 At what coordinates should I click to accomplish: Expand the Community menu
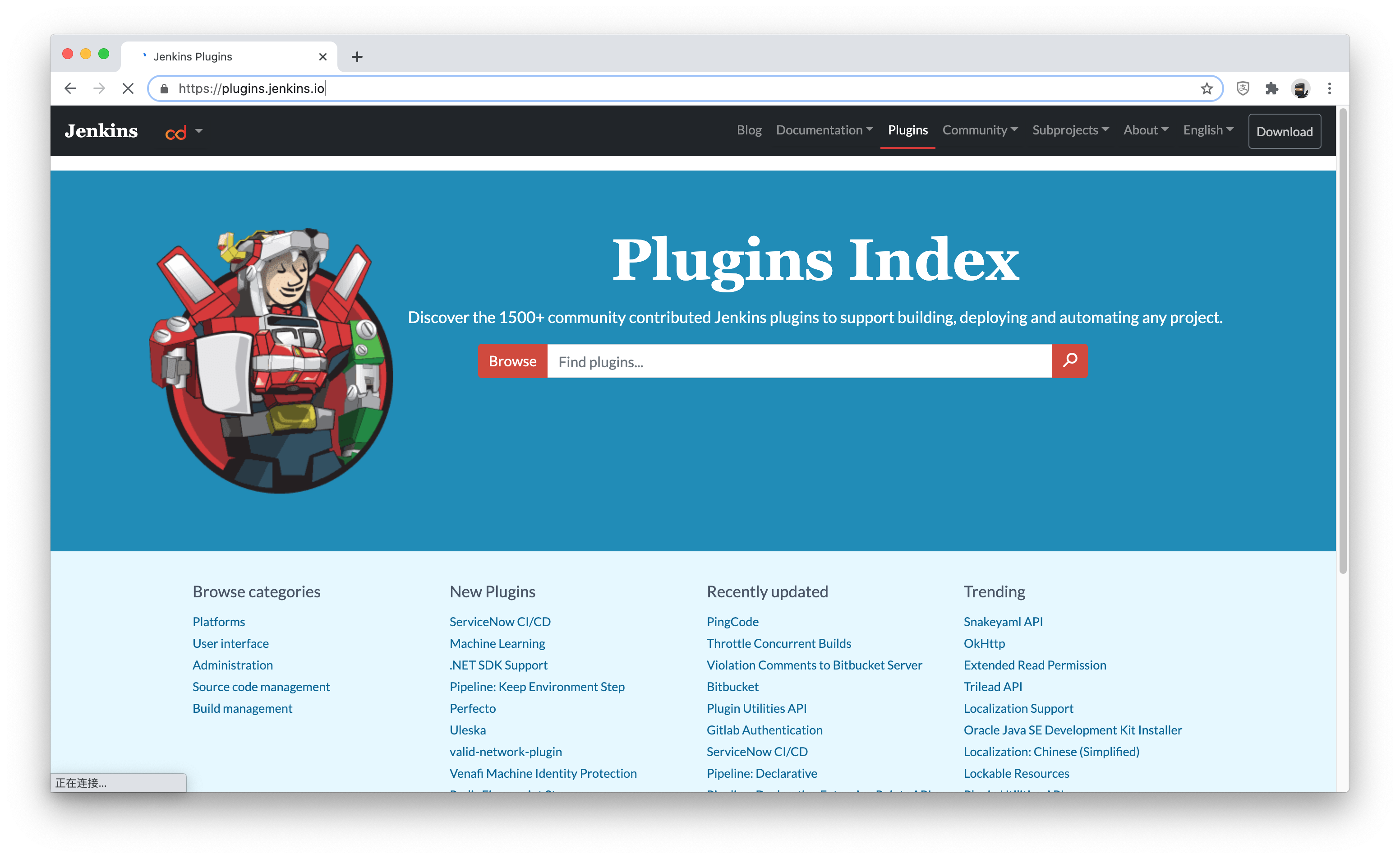pos(980,130)
